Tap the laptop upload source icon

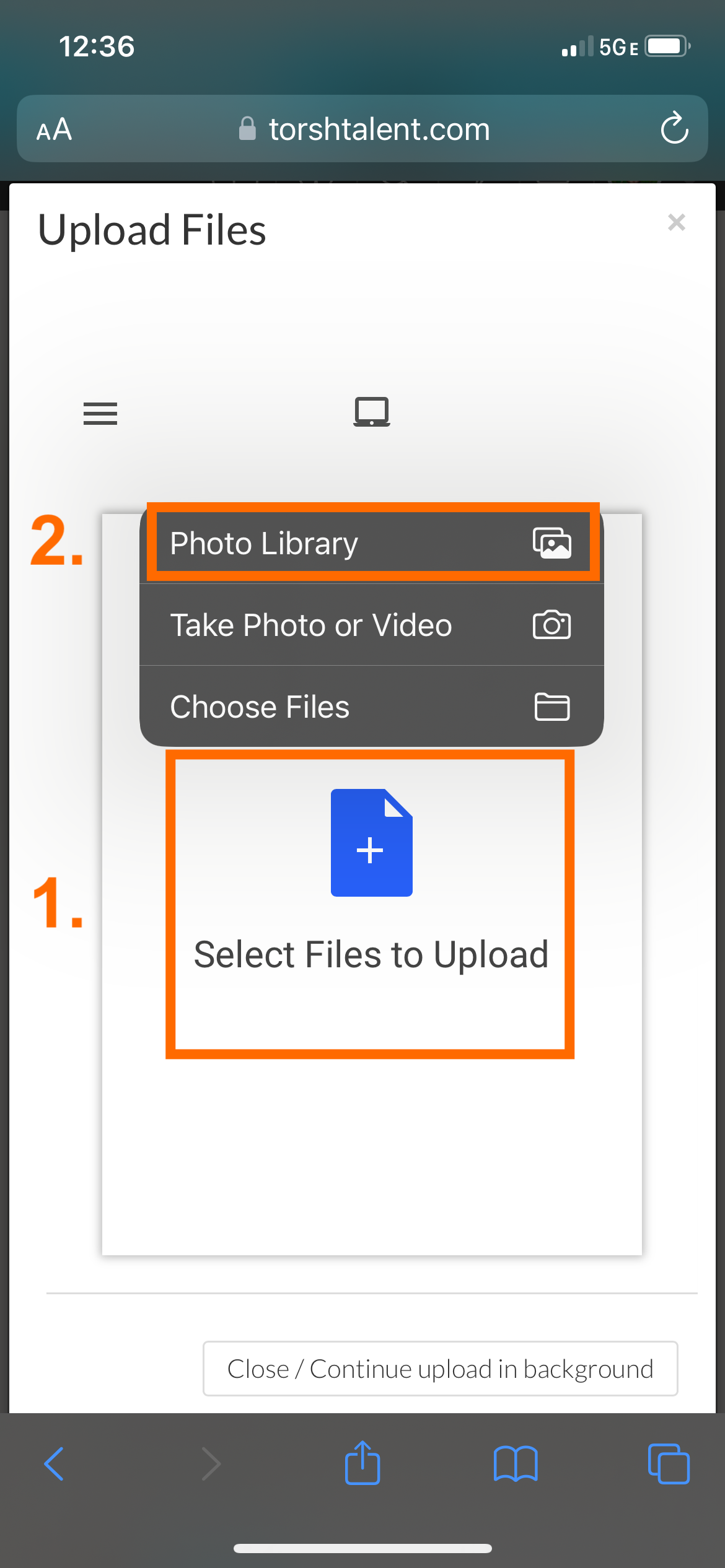371,411
